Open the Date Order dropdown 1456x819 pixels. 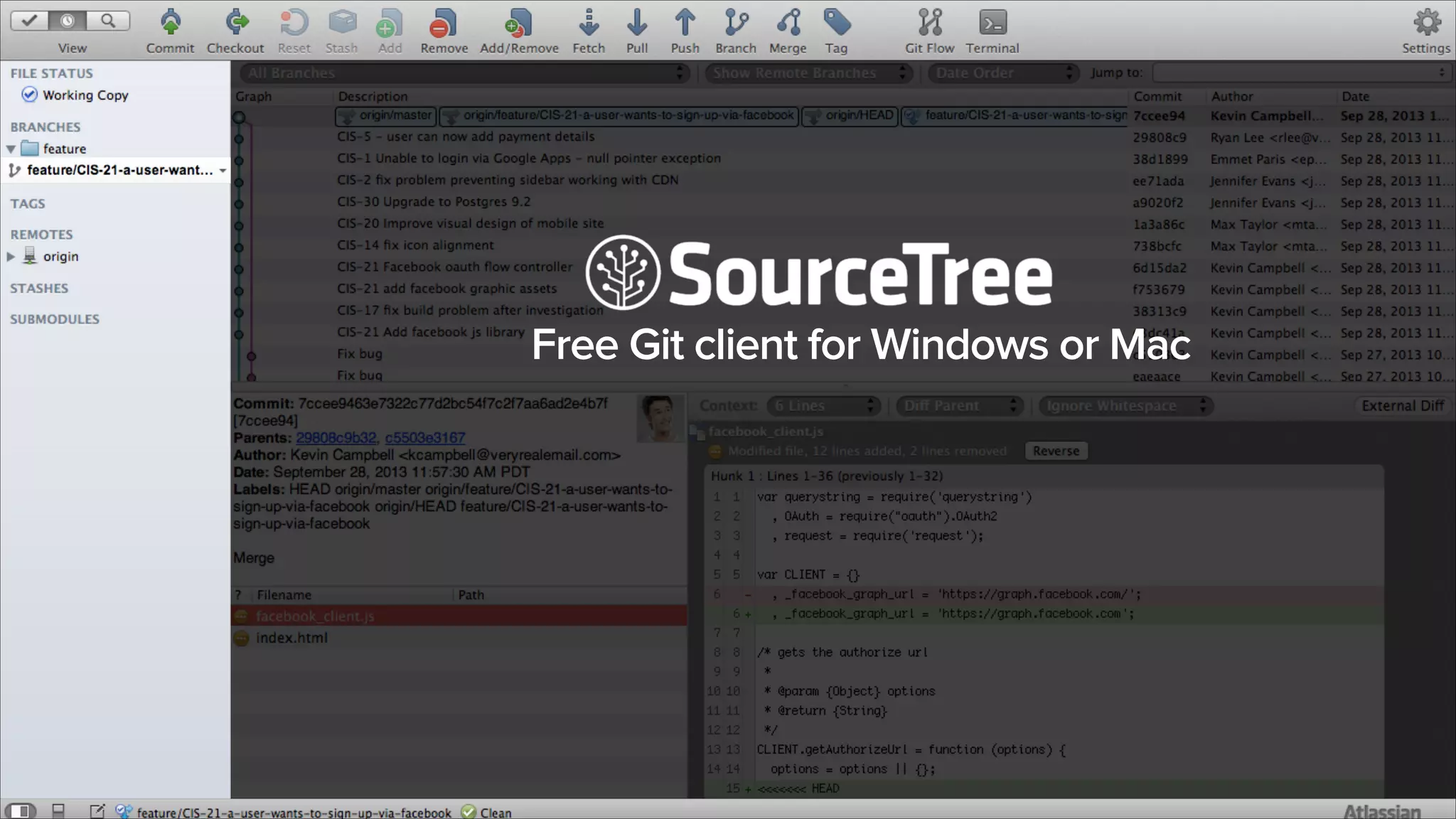coord(1002,73)
